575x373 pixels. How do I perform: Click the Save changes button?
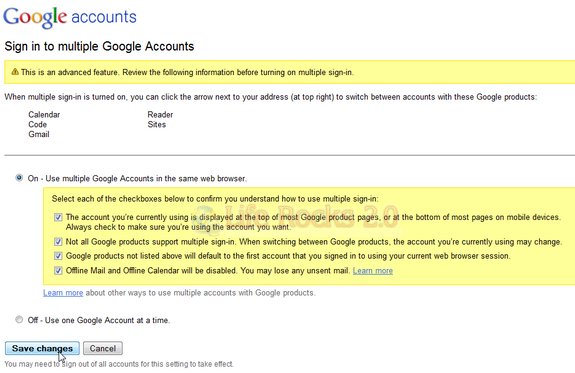click(x=42, y=348)
